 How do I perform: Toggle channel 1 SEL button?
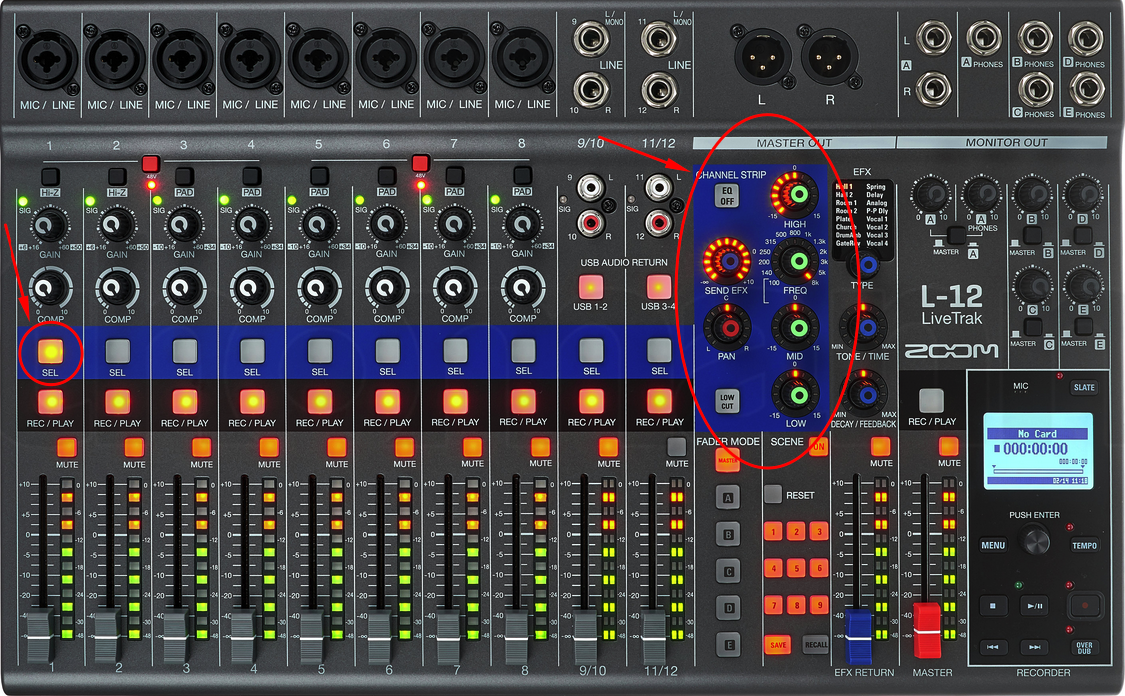click(x=49, y=350)
